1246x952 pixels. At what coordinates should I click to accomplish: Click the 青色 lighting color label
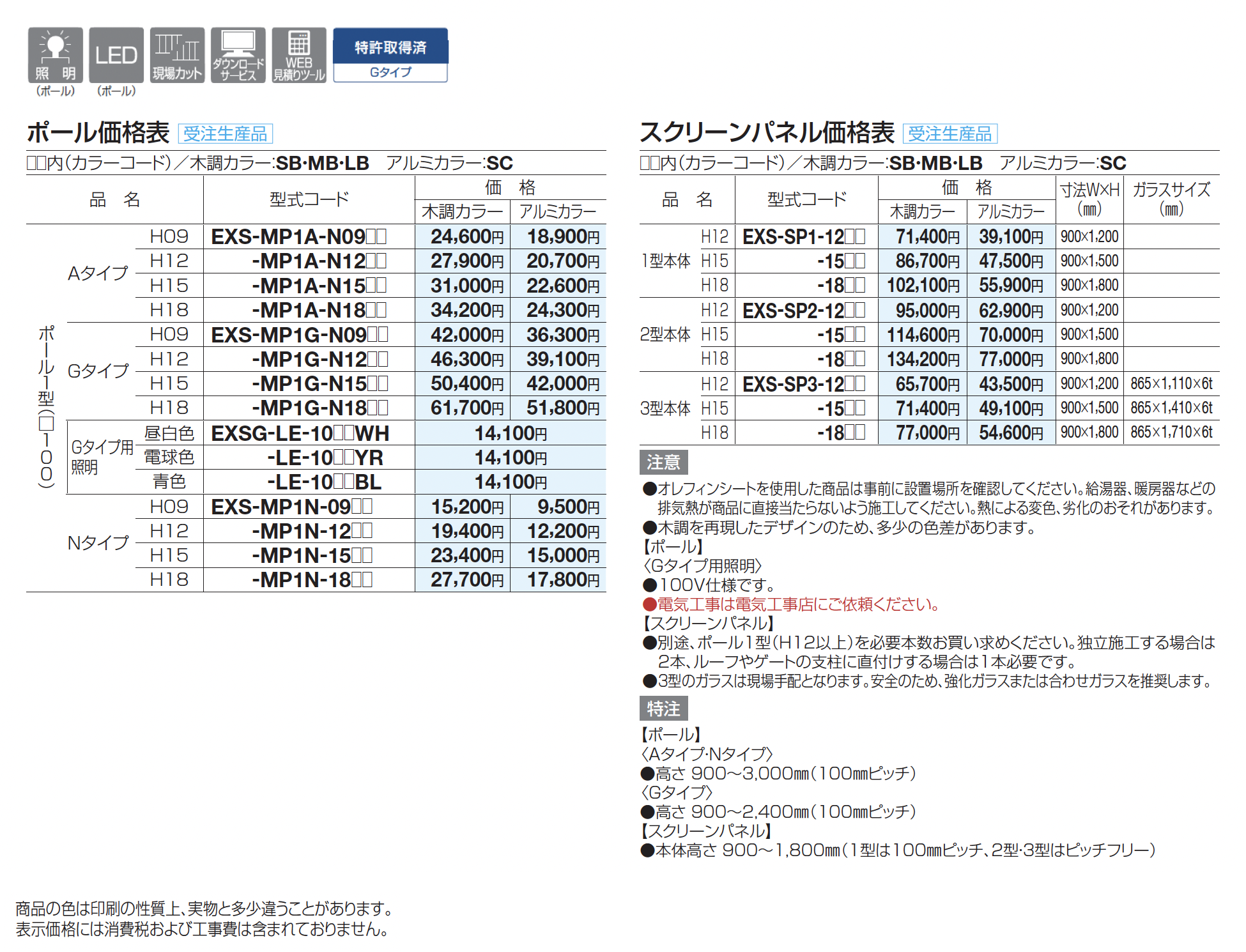click(x=169, y=482)
